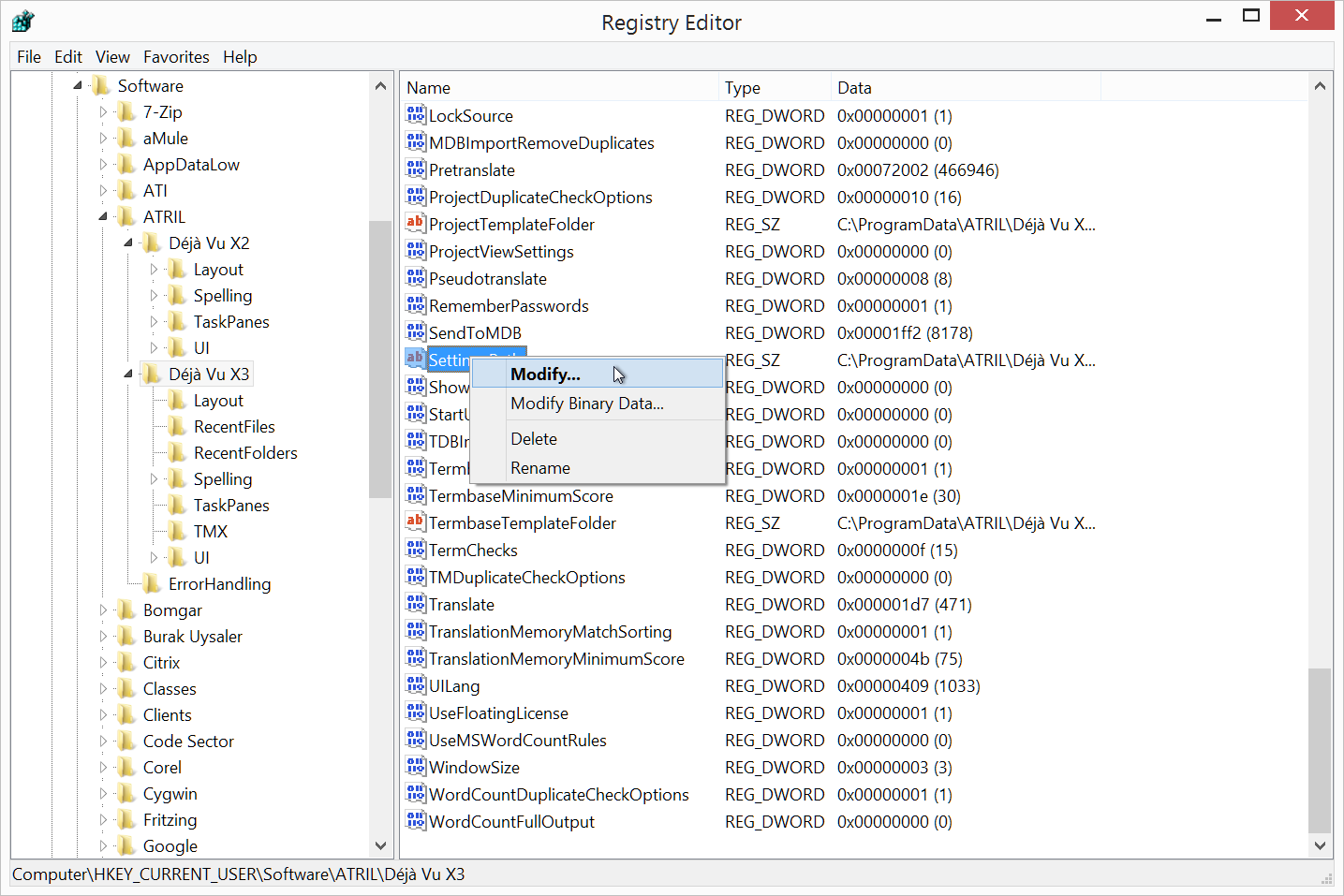Click the ProjectViewSettings value icon
Viewport: 1344px width, 896px height.
click(x=416, y=251)
